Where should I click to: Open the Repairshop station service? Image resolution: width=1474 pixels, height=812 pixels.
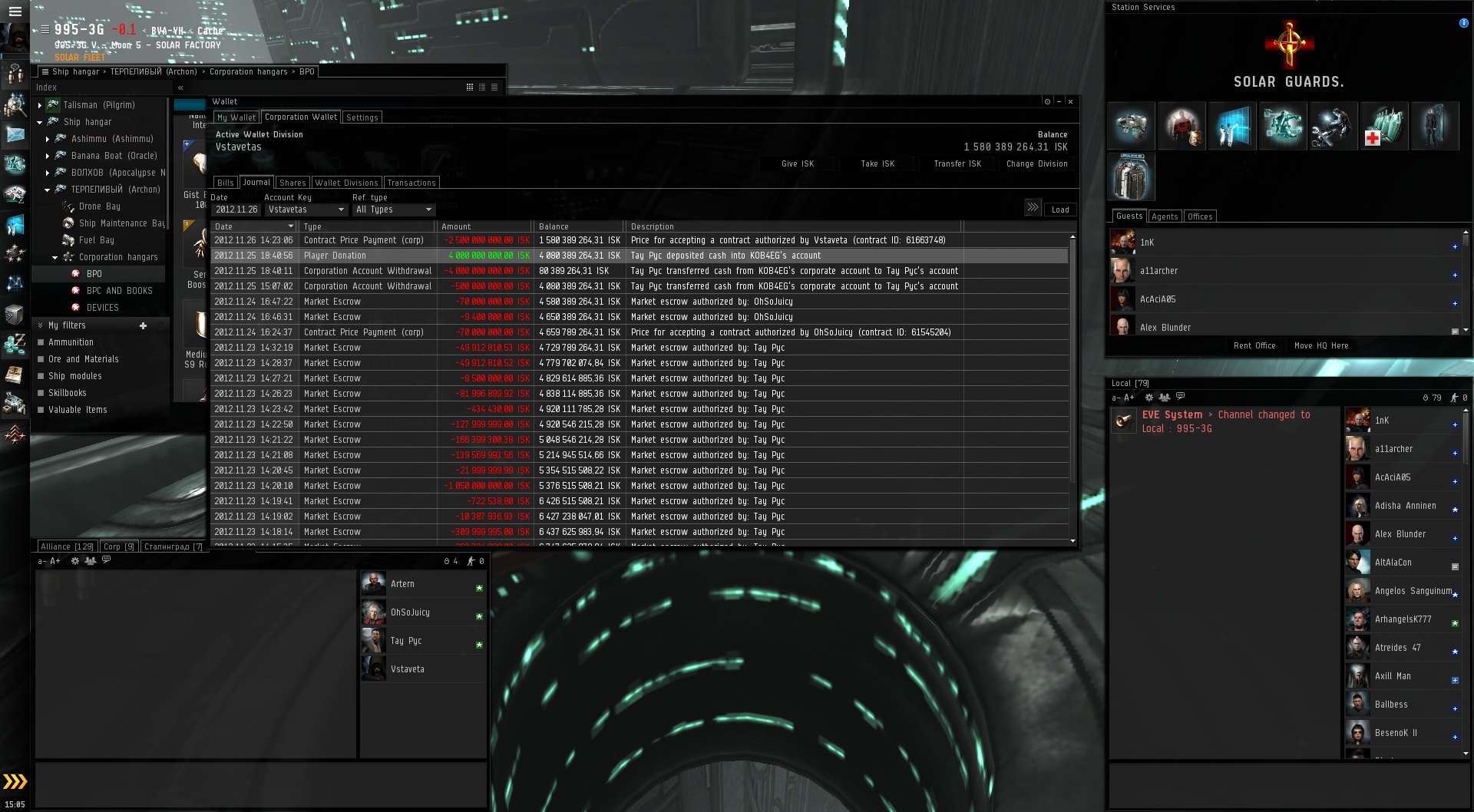click(x=1334, y=126)
